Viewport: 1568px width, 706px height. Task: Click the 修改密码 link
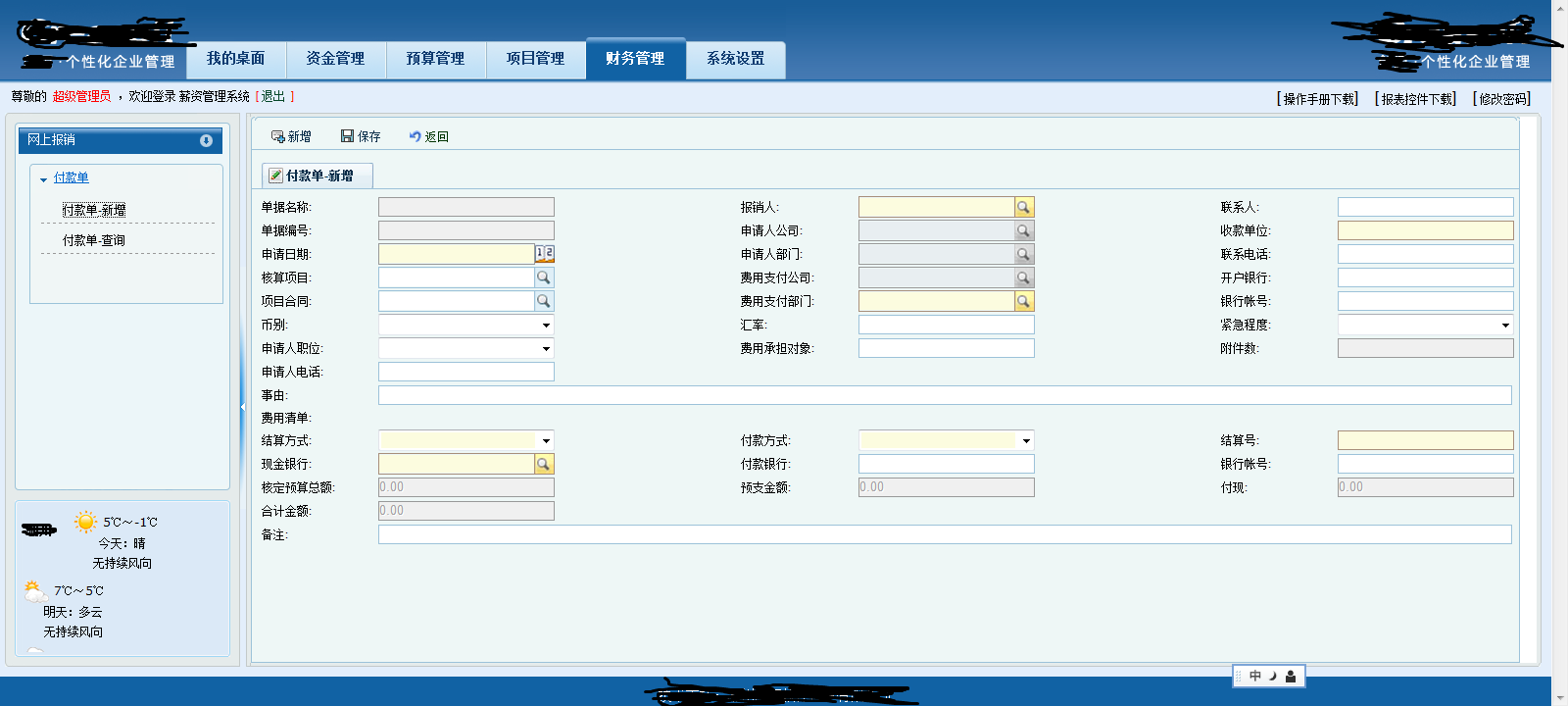[1503, 99]
